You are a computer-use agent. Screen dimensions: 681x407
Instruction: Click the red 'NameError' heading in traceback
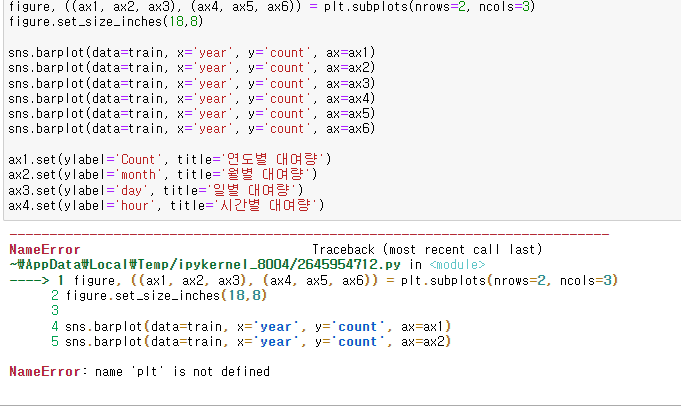(x=45, y=249)
